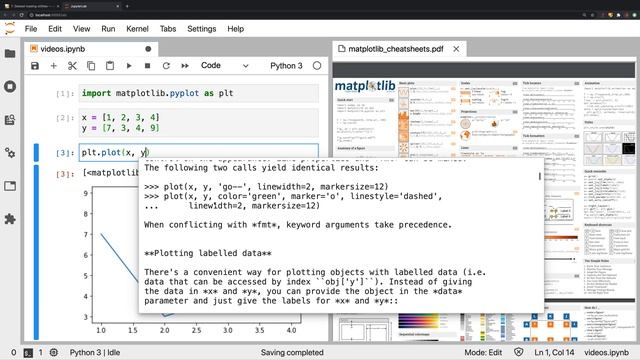Image resolution: width=640 pixels, height=360 pixels.
Task: Click the blue collapser bar beside cell 3 input
Action: 36,153
